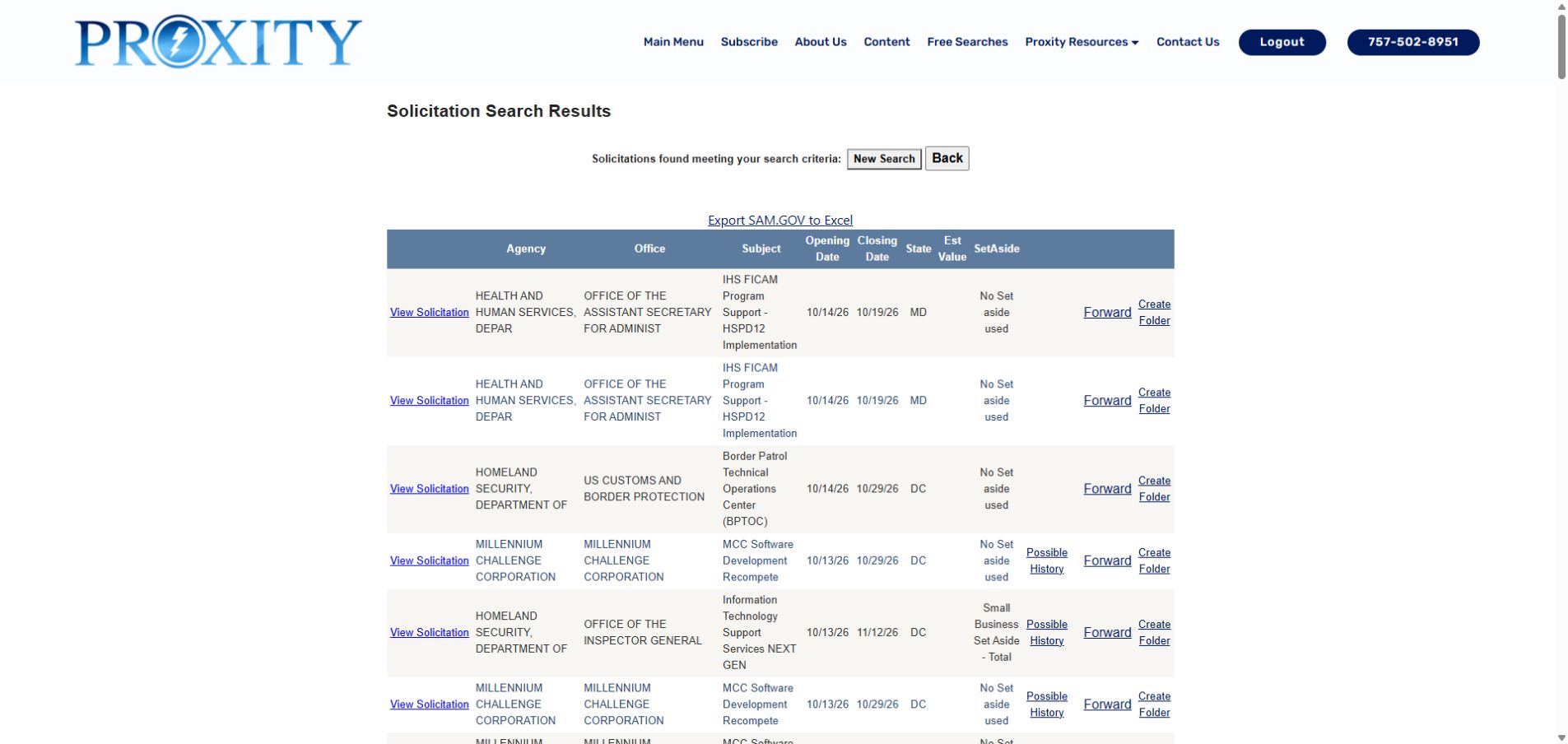Click the SetAside column header

tap(997, 249)
